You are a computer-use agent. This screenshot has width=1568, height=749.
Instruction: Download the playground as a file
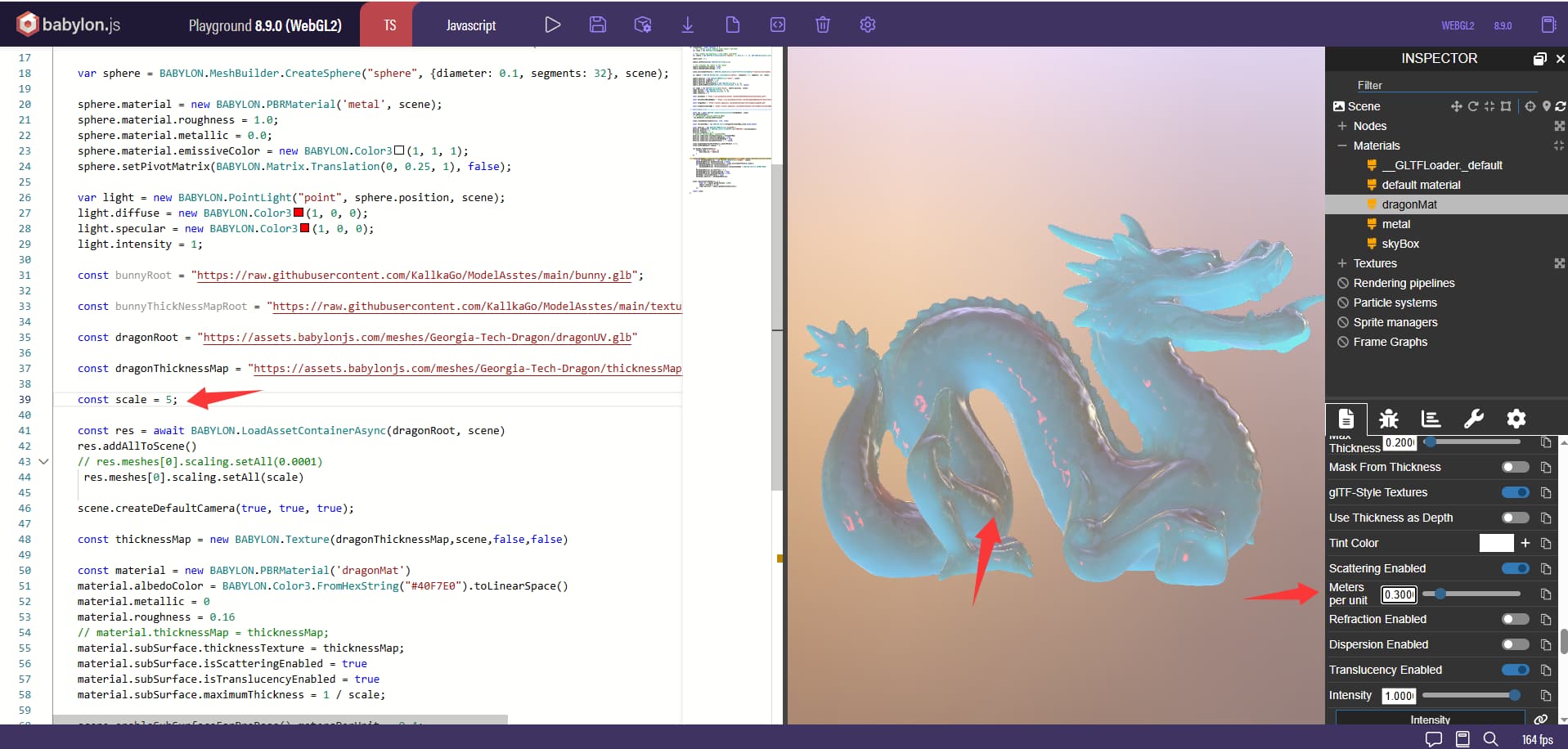[688, 25]
